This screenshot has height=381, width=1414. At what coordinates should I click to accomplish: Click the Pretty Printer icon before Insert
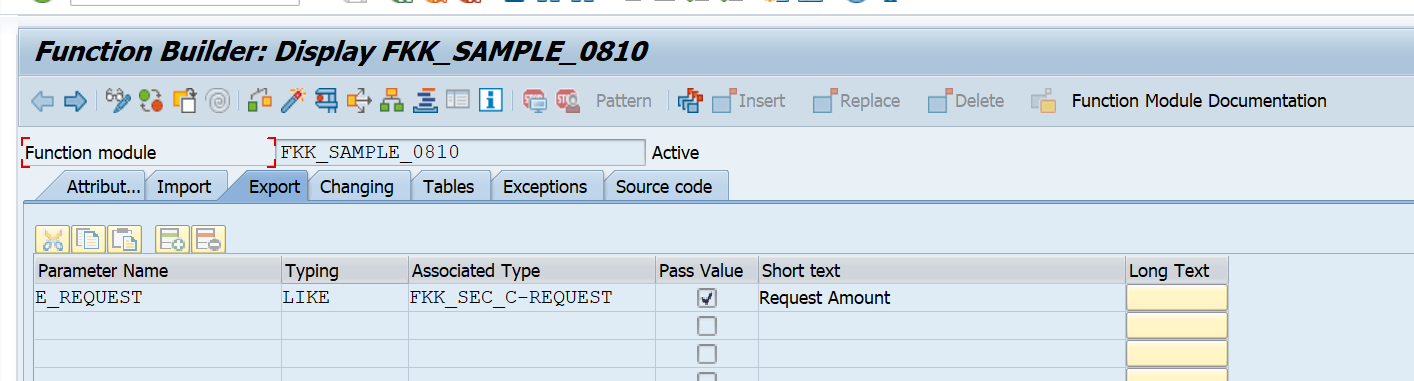tap(690, 100)
